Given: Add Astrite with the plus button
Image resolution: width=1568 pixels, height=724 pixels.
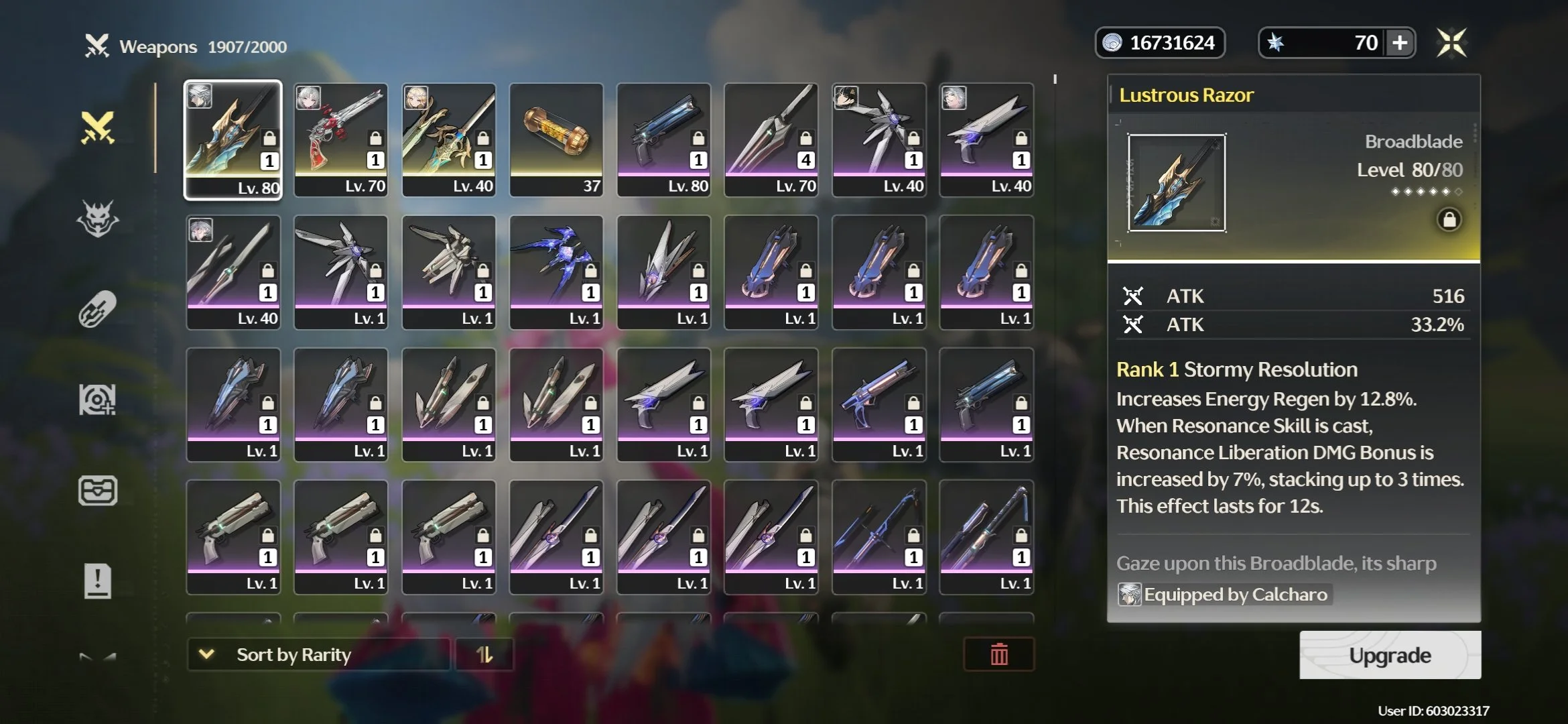Looking at the screenshot, I should tap(1400, 43).
